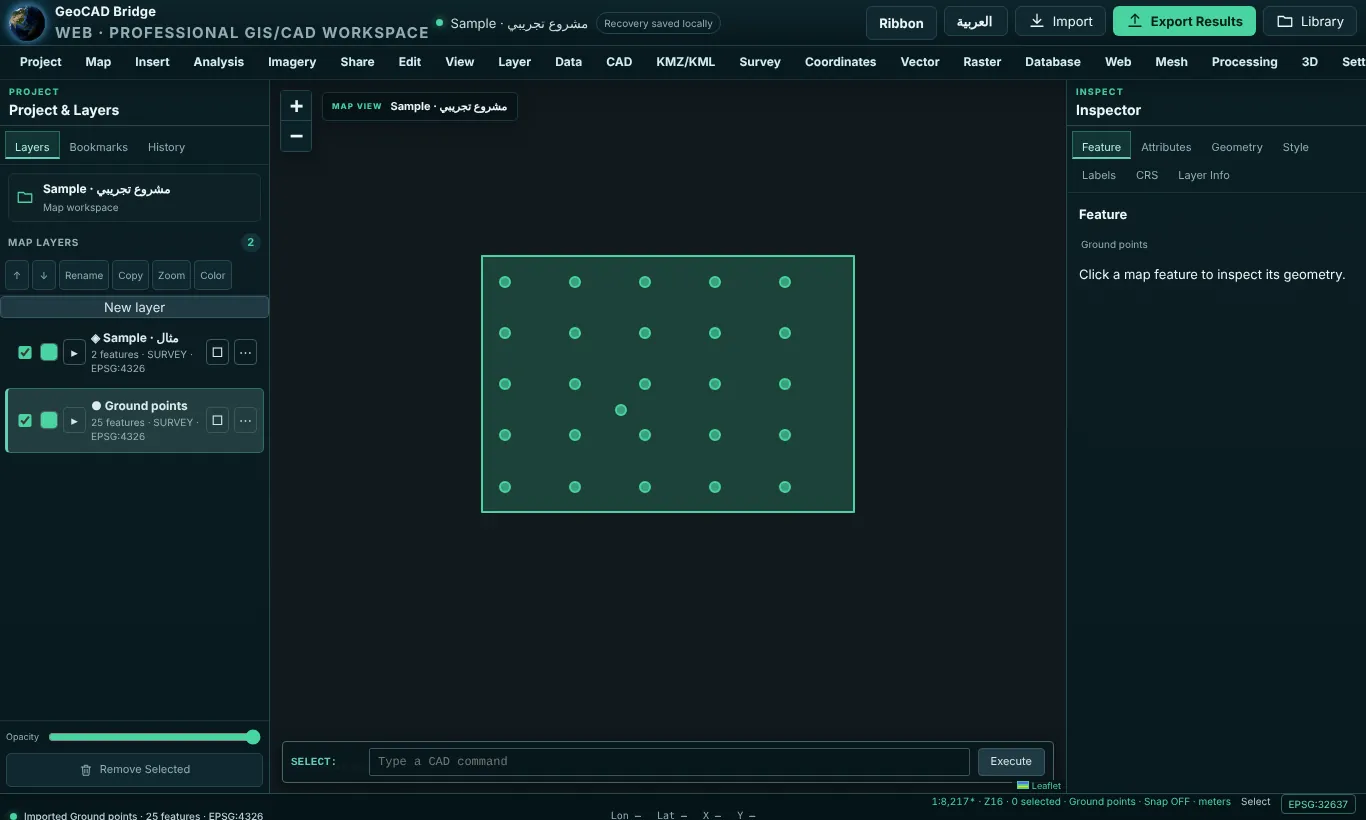Click the folder icon of Sample workspace
The width and height of the screenshot is (1366, 820).
point(25,197)
